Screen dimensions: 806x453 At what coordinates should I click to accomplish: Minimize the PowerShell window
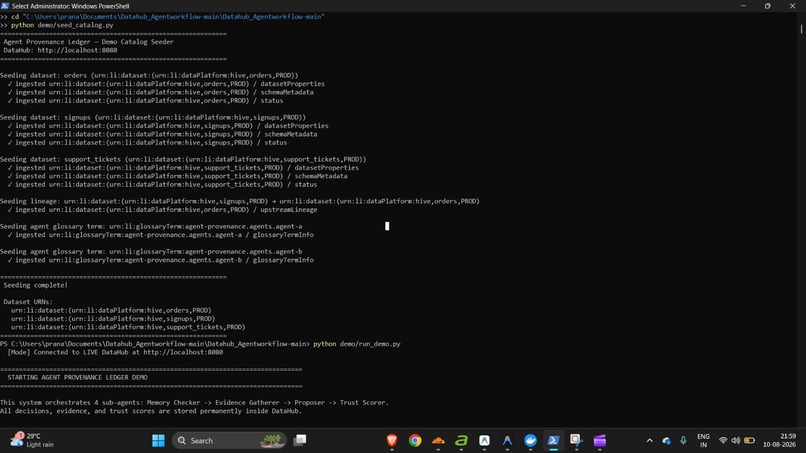(743, 6)
